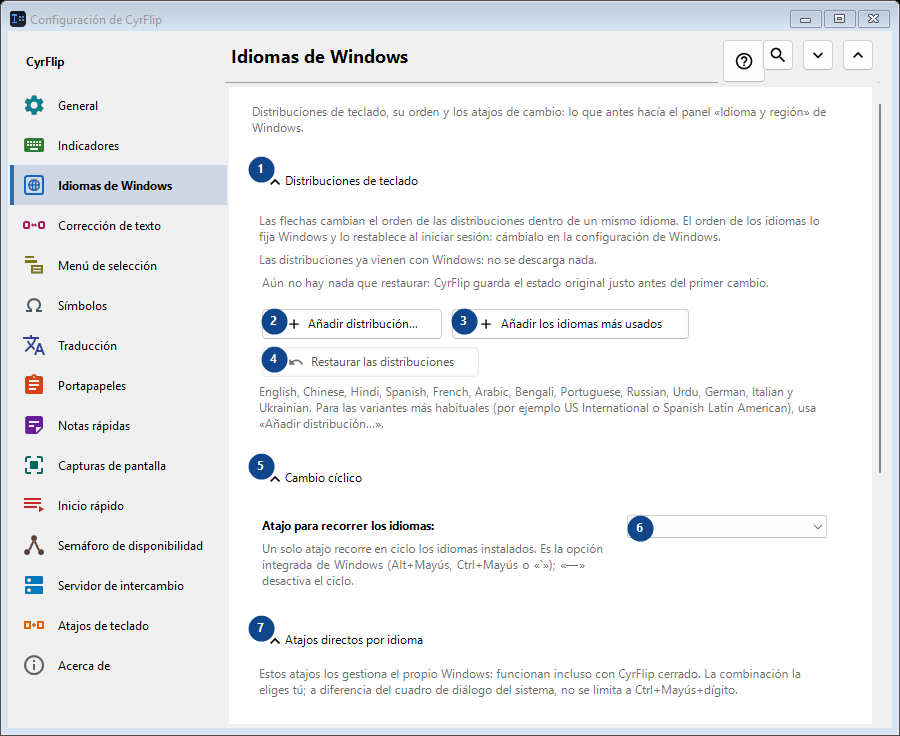900x736 pixels.
Task: Click the Atajo para recorrer los idiomas label
Action: pos(348,526)
